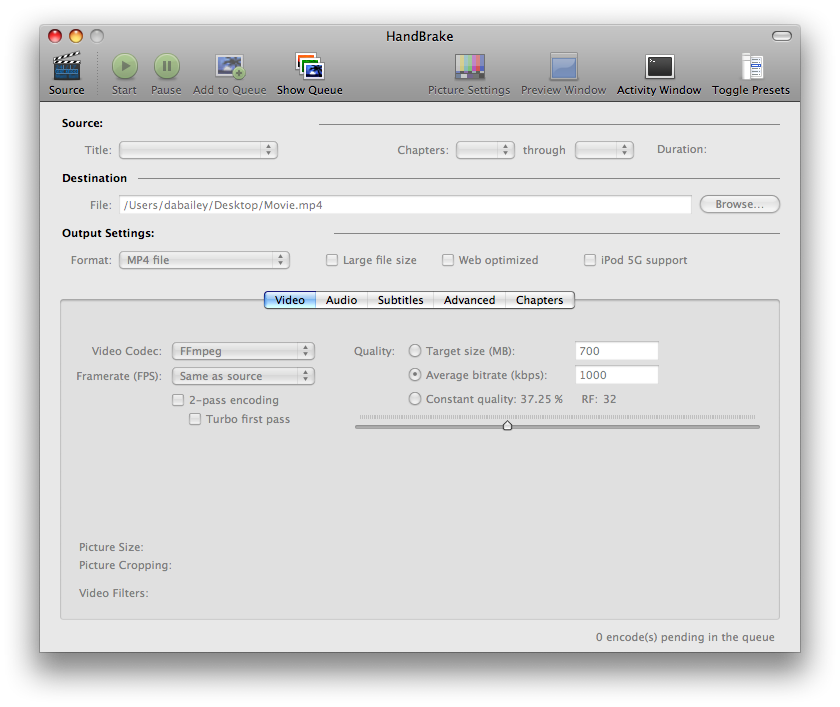Close the HandBrake window with red button
The height and width of the screenshot is (707, 840).
[55, 36]
